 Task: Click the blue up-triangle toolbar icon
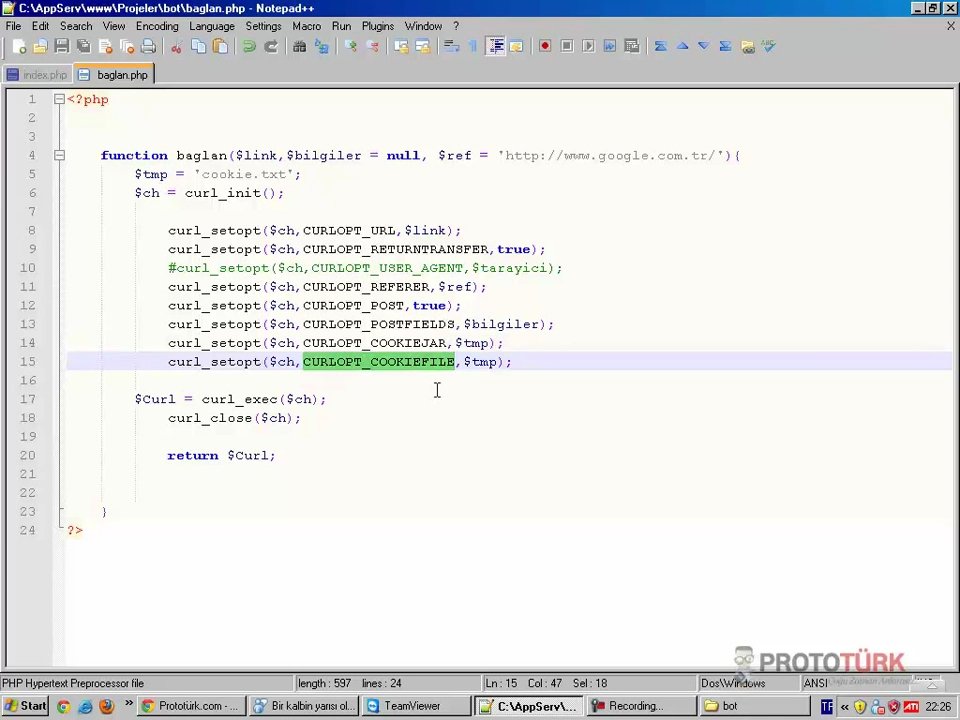(683, 47)
